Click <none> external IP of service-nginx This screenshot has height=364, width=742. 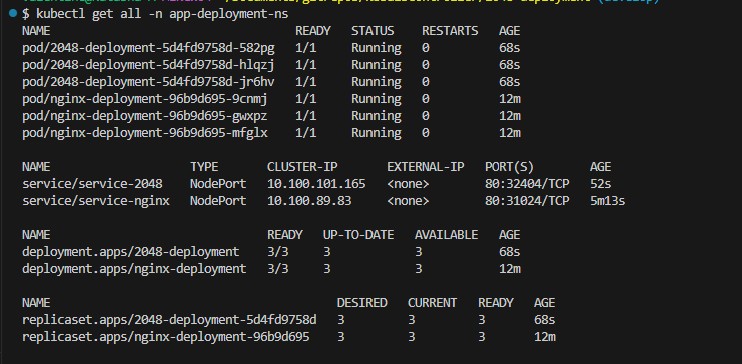click(408, 201)
